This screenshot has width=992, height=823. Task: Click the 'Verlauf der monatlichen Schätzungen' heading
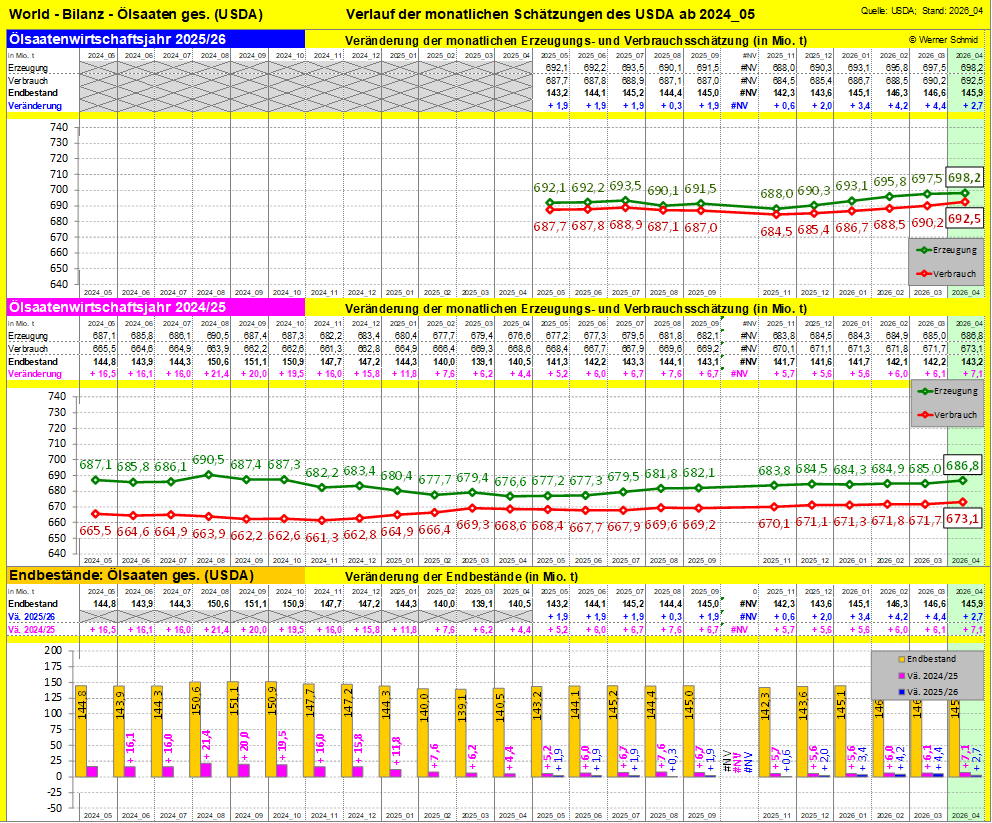pyautogui.click(x=550, y=14)
